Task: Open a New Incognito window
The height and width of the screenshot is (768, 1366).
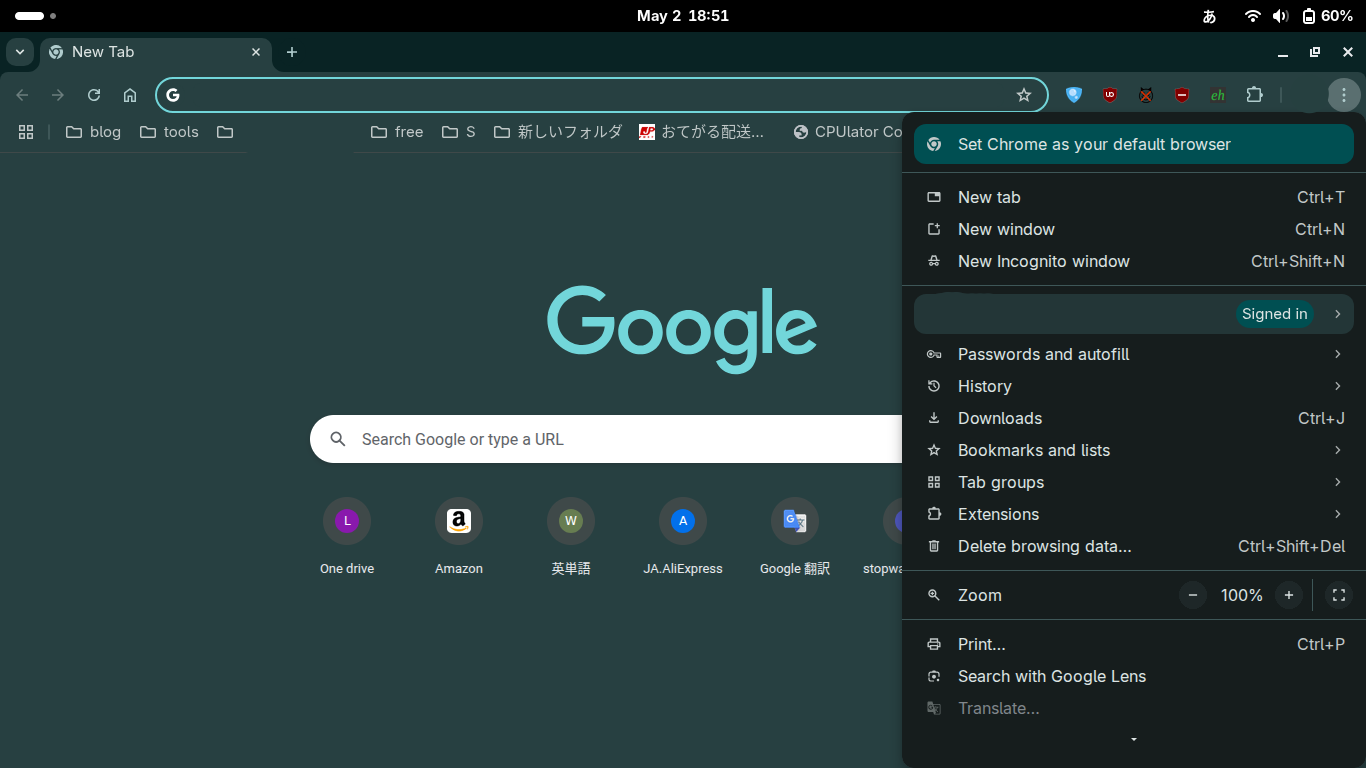Action: [1134, 261]
